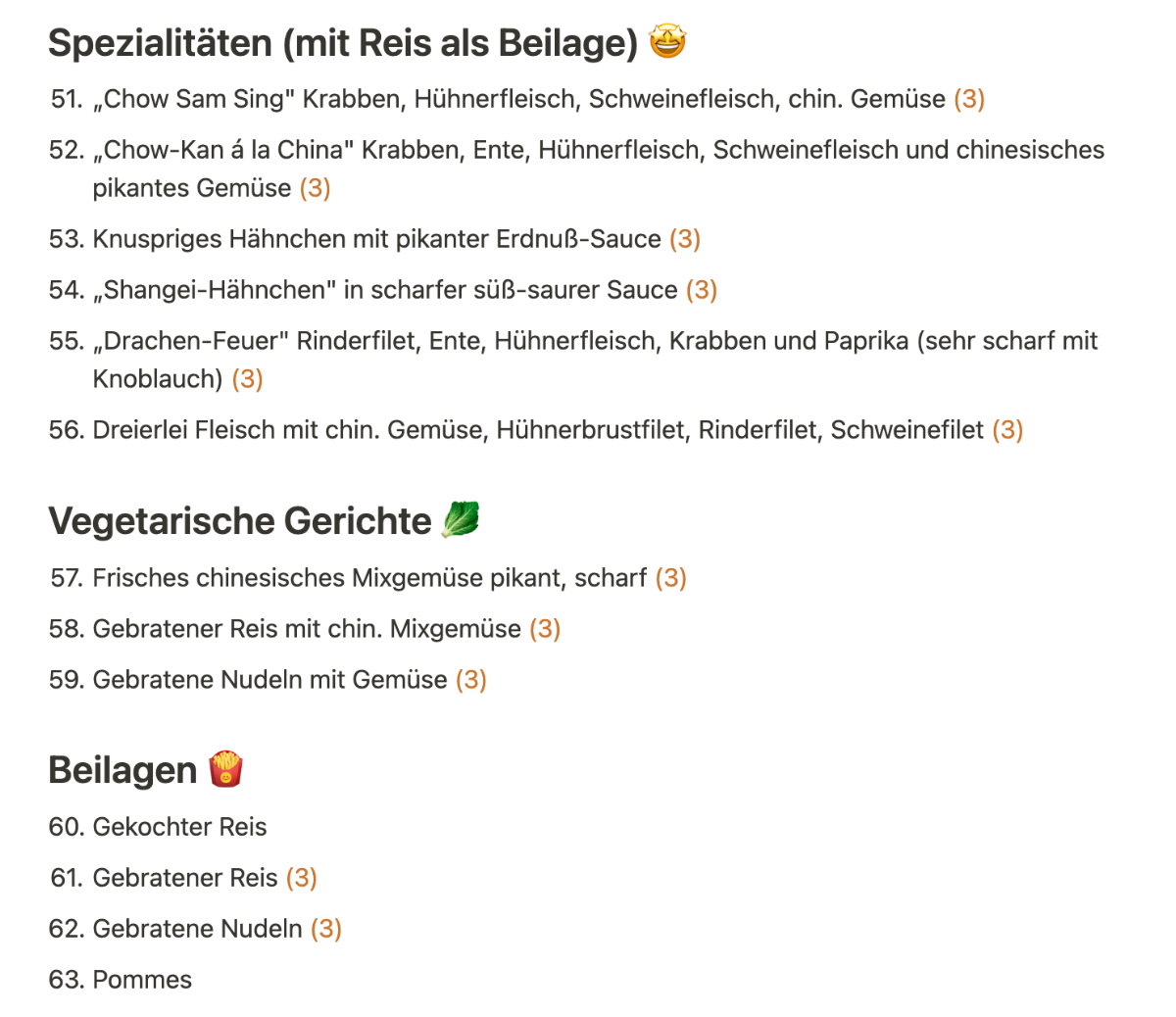
Task: Select list item 60 Gekochter Reis
Action: tap(158, 827)
